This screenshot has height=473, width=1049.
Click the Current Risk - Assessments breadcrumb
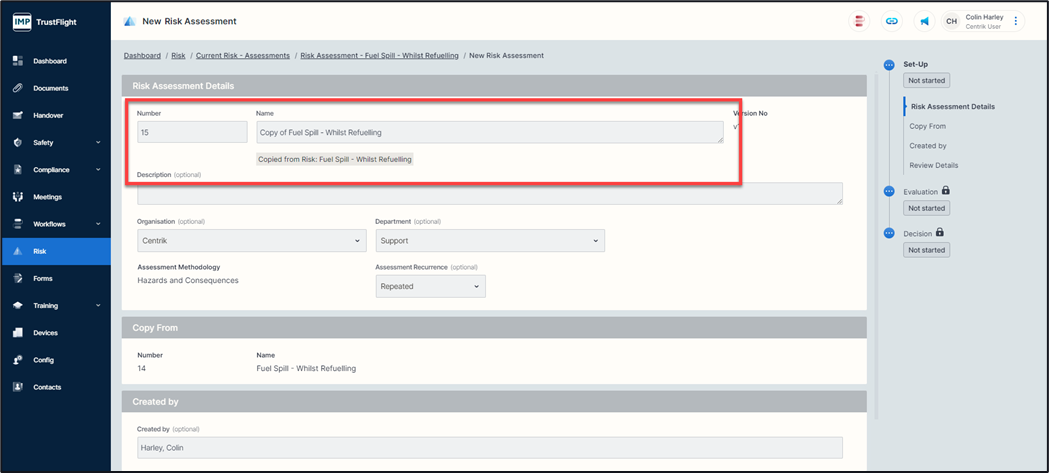point(243,56)
